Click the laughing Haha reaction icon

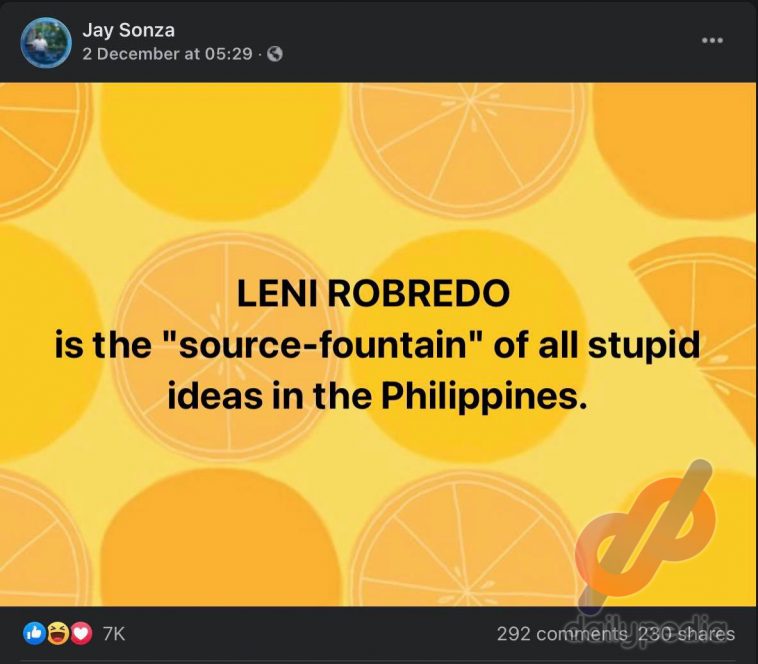[58, 633]
